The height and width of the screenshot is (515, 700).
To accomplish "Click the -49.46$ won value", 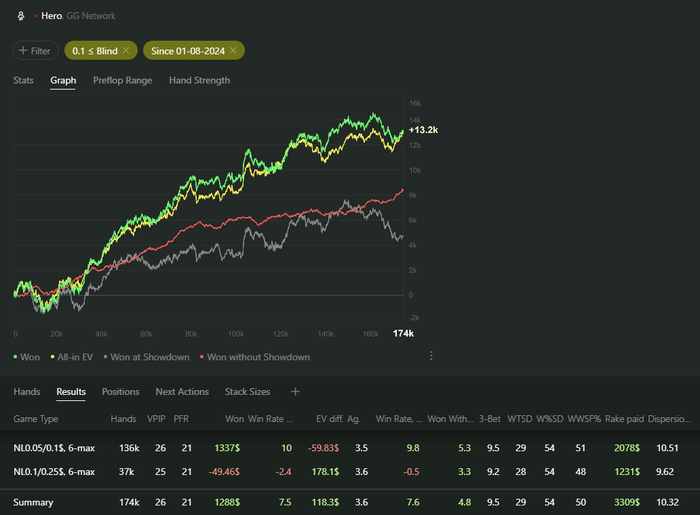I will [x=224, y=472].
